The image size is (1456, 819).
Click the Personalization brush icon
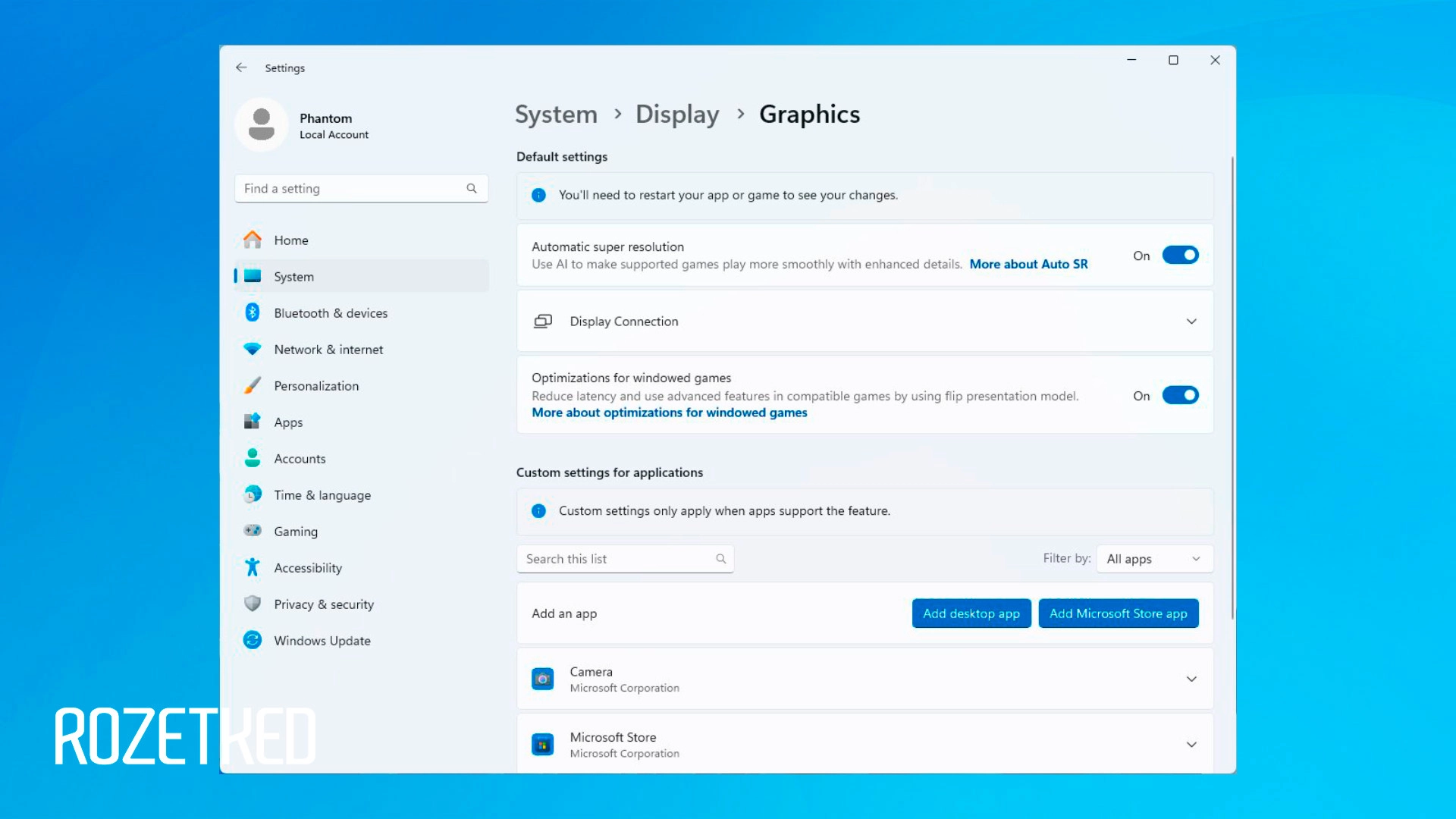point(253,385)
